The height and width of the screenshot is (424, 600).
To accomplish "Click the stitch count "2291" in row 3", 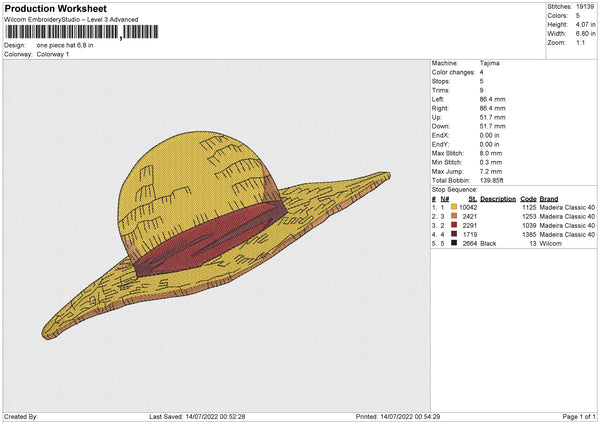I will (x=470, y=225).
